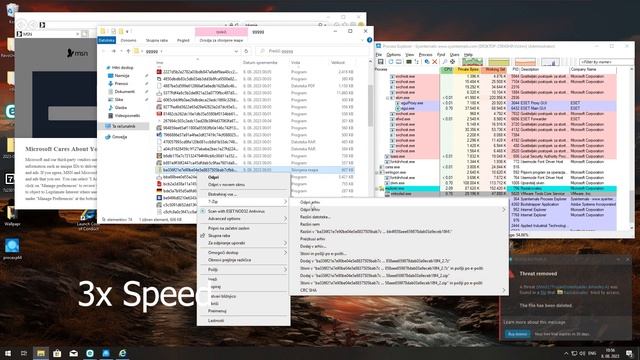Choose Lastnosti from the context menu
640x360 pixels.
point(244,320)
